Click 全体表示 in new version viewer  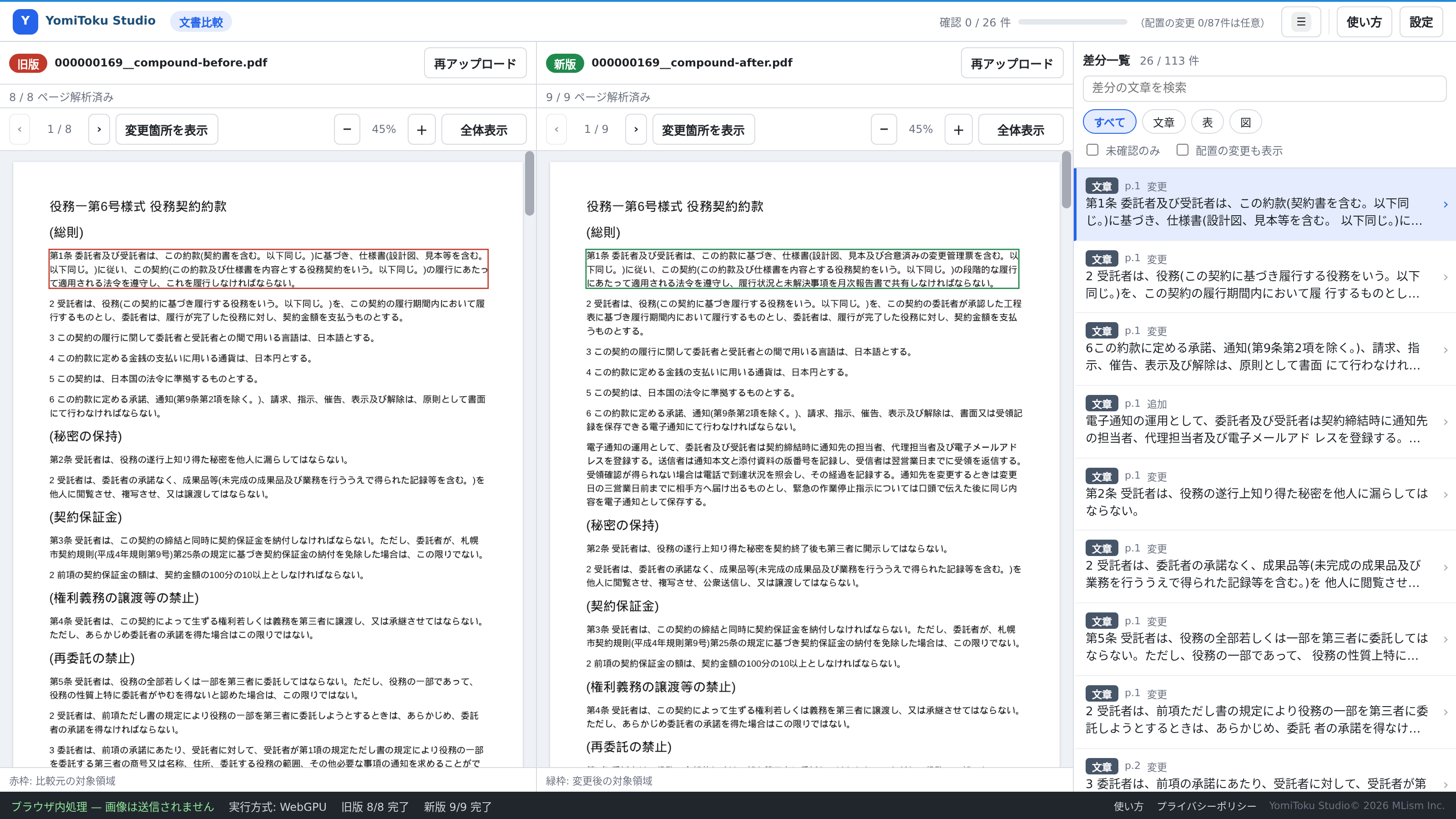coord(1021,129)
